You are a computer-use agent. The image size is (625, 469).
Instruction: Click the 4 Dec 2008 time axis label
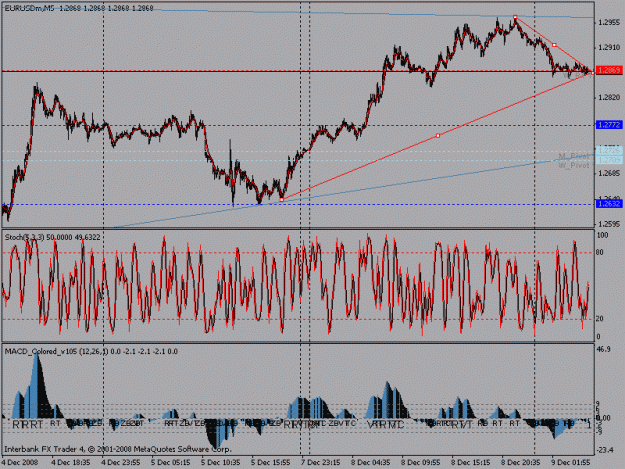tap(20, 463)
